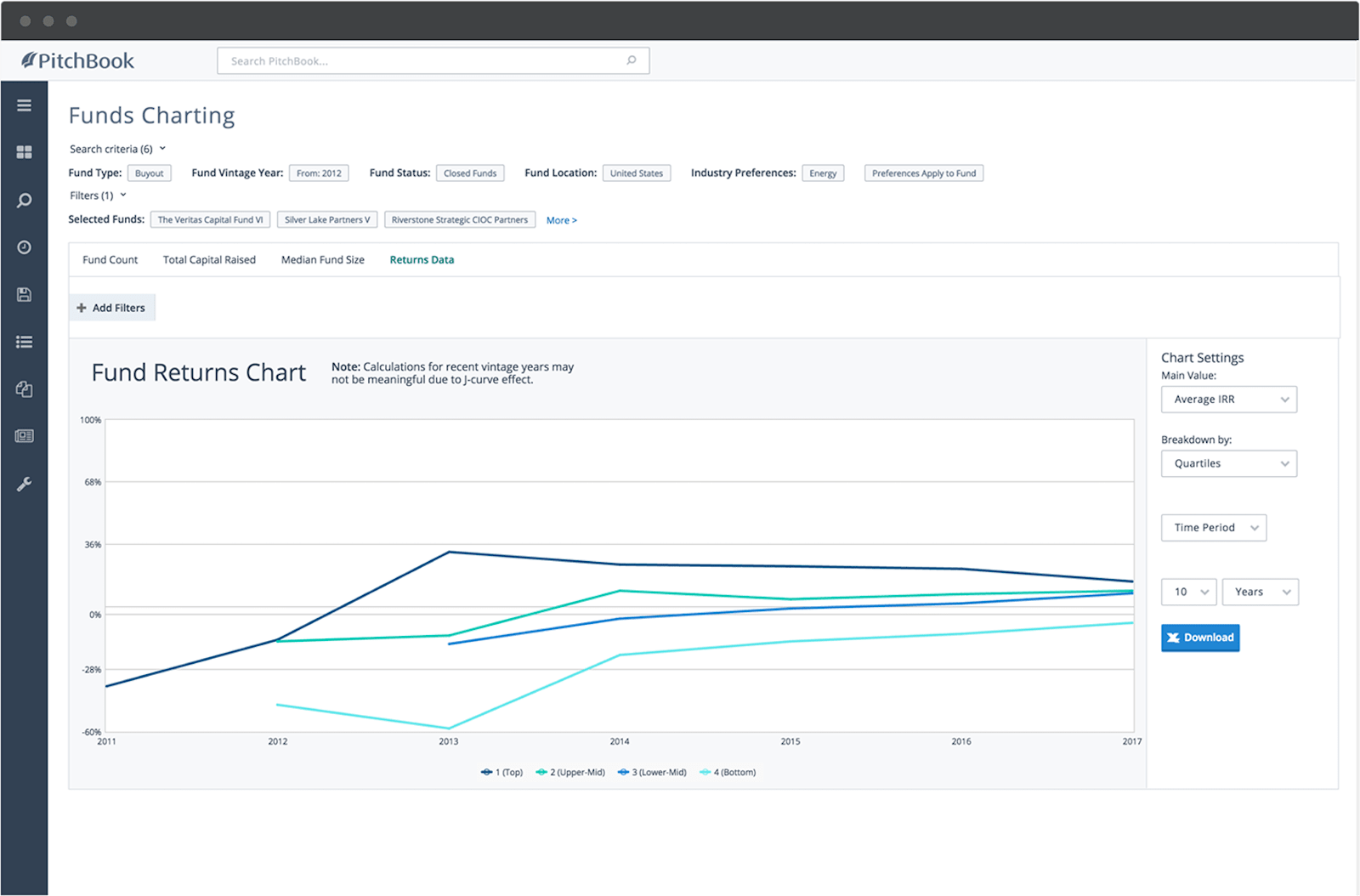Click the dashboard grid icon in sidebar
Screen dimensions: 1360x896
[24, 152]
